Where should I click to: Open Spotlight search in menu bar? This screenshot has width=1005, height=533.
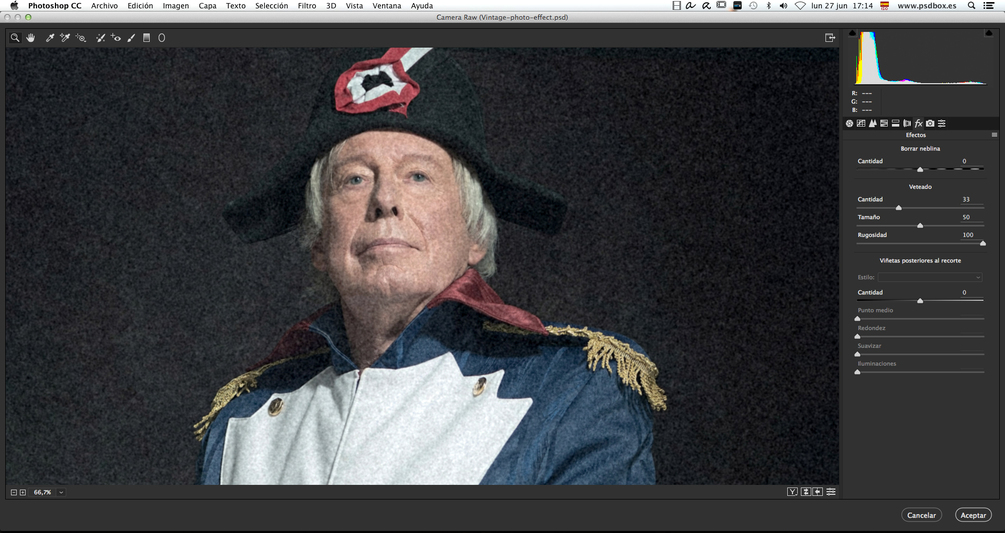pyautogui.click(x=972, y=6)
